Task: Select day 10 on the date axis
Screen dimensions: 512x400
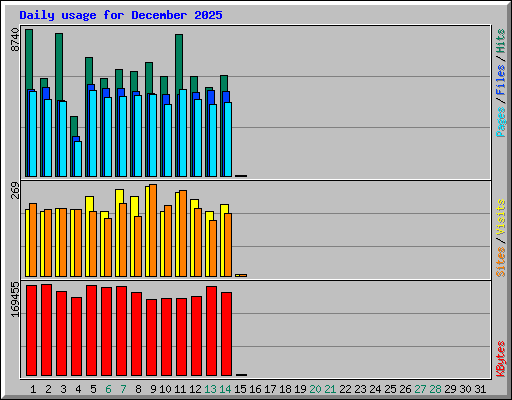Action: (x=165, y=389)
